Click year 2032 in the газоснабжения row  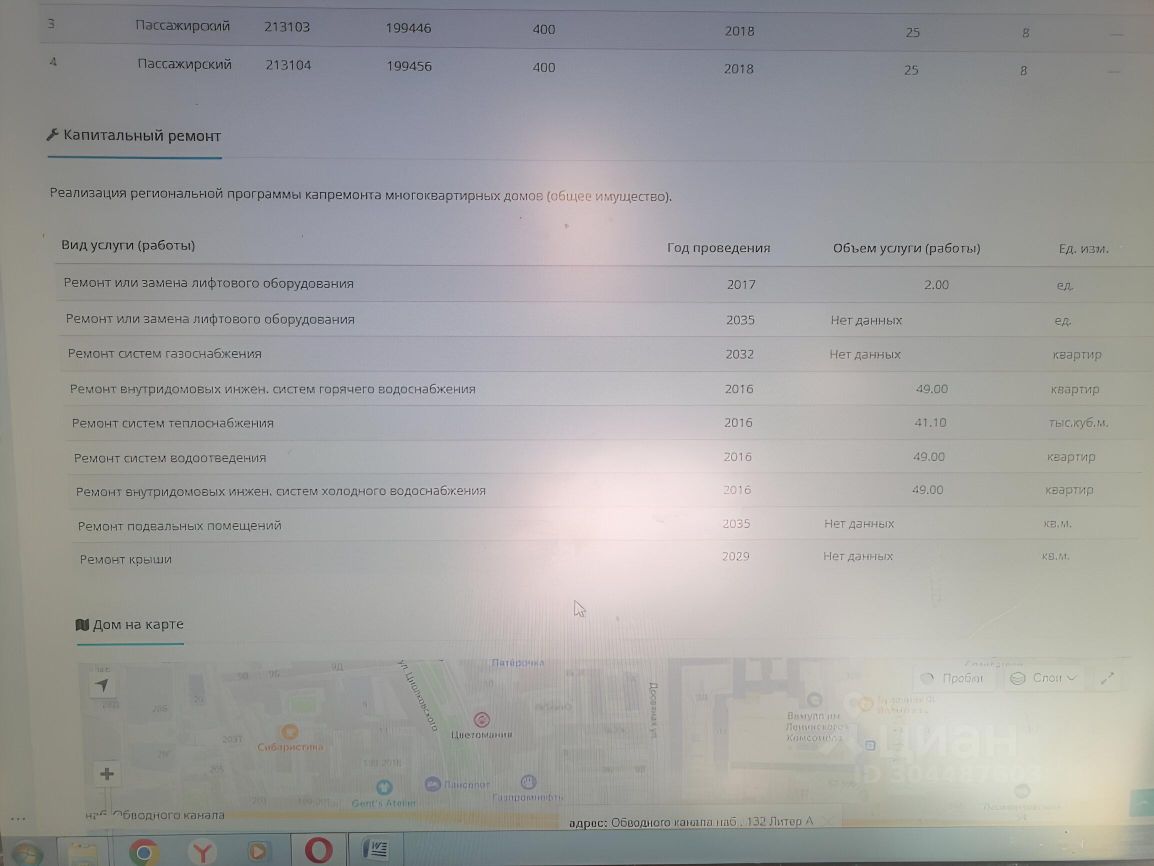740,354
